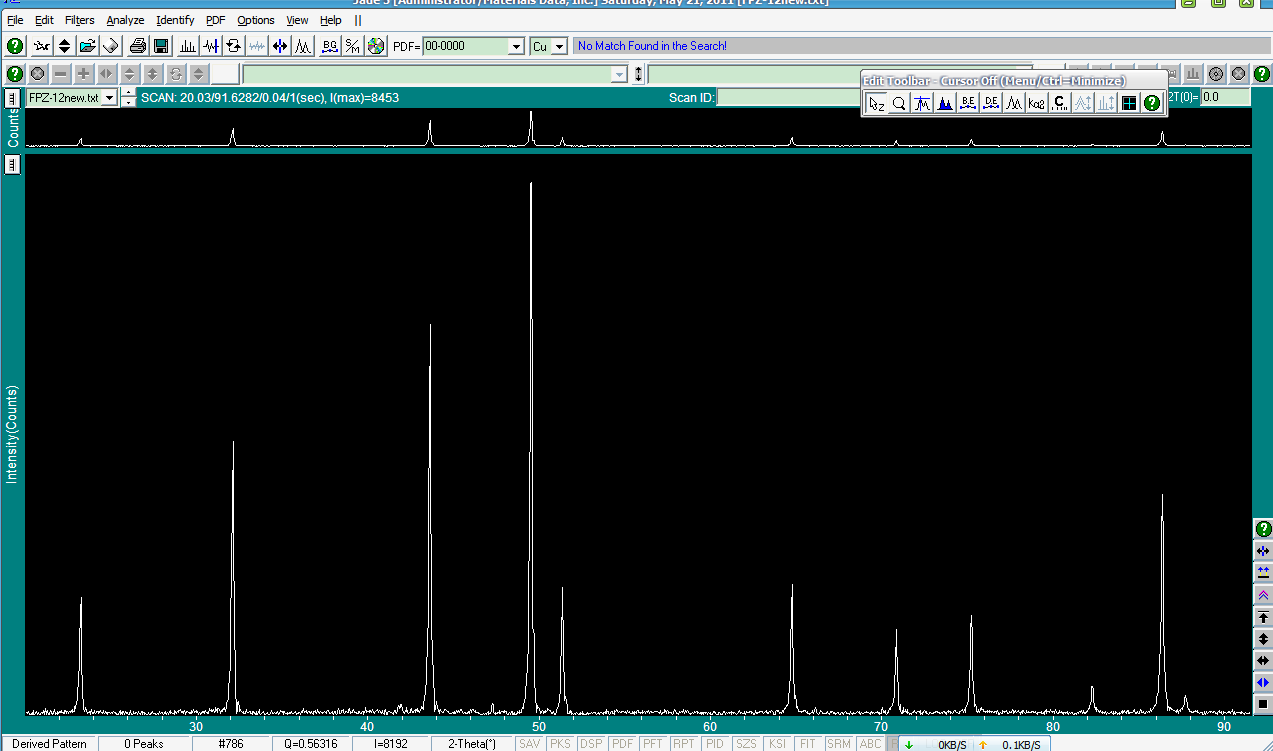Open the Options menu
Viewport: 1273px width, 751px height.
click(x=256, y=20)
